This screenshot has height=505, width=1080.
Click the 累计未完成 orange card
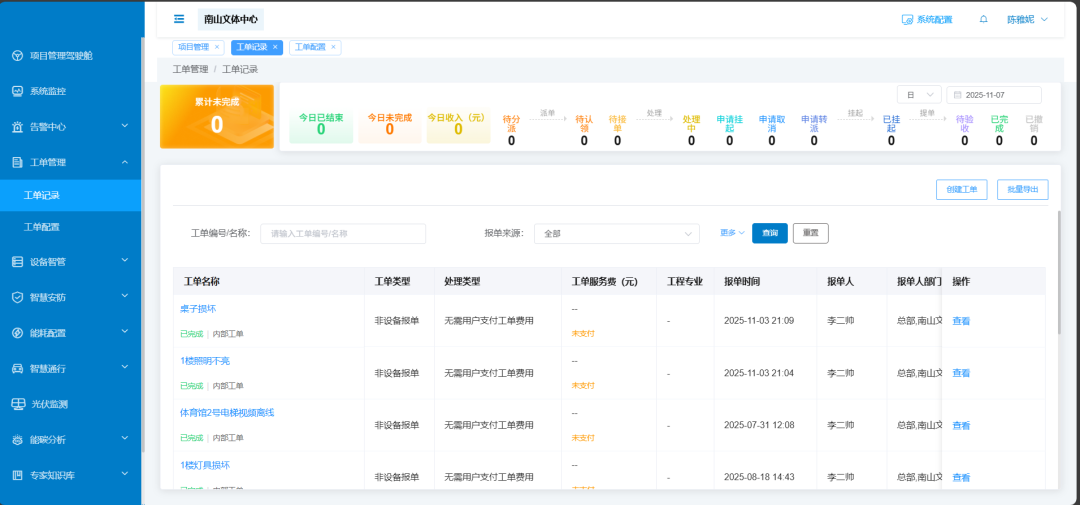(x=217, y=116)
